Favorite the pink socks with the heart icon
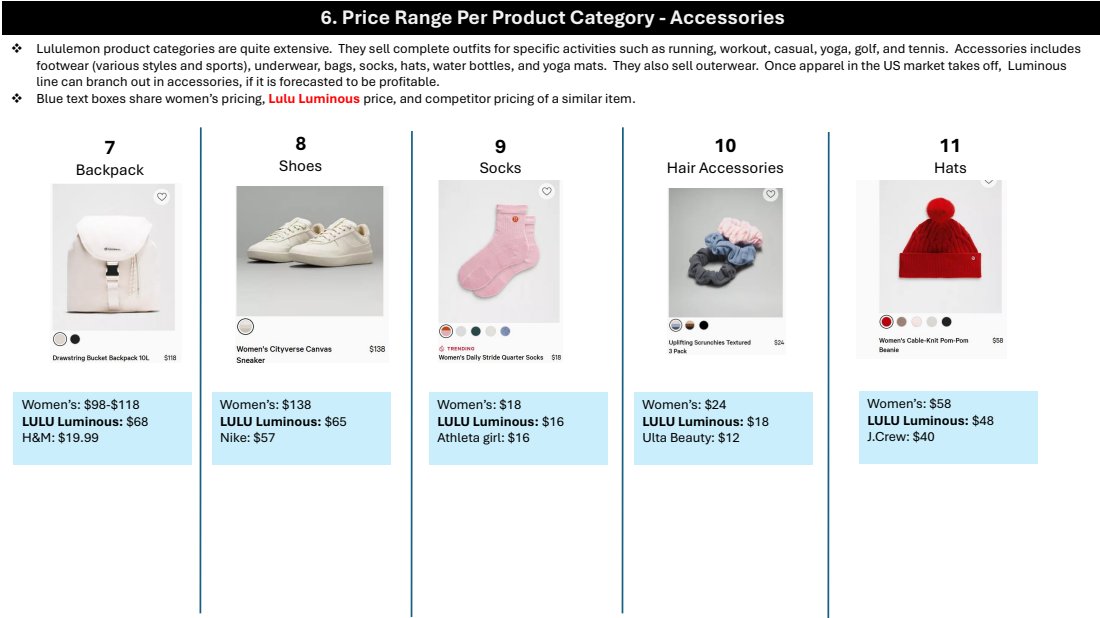The width and height of the screenshot is (1100, 618). click(x=546, y=191)
